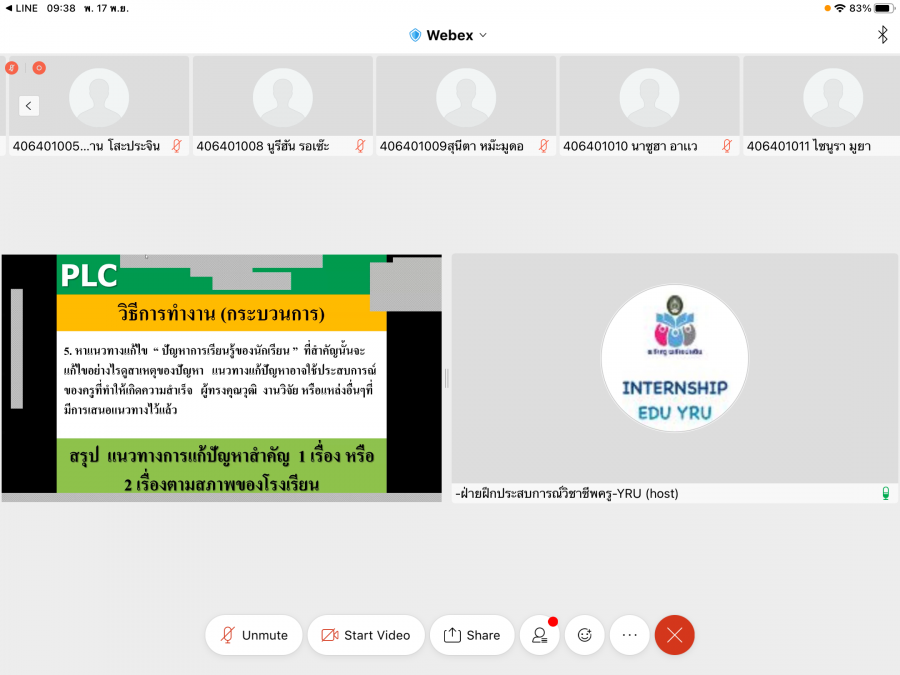Open the participants list panel
900x675 pixels.
tap(540, 635)
